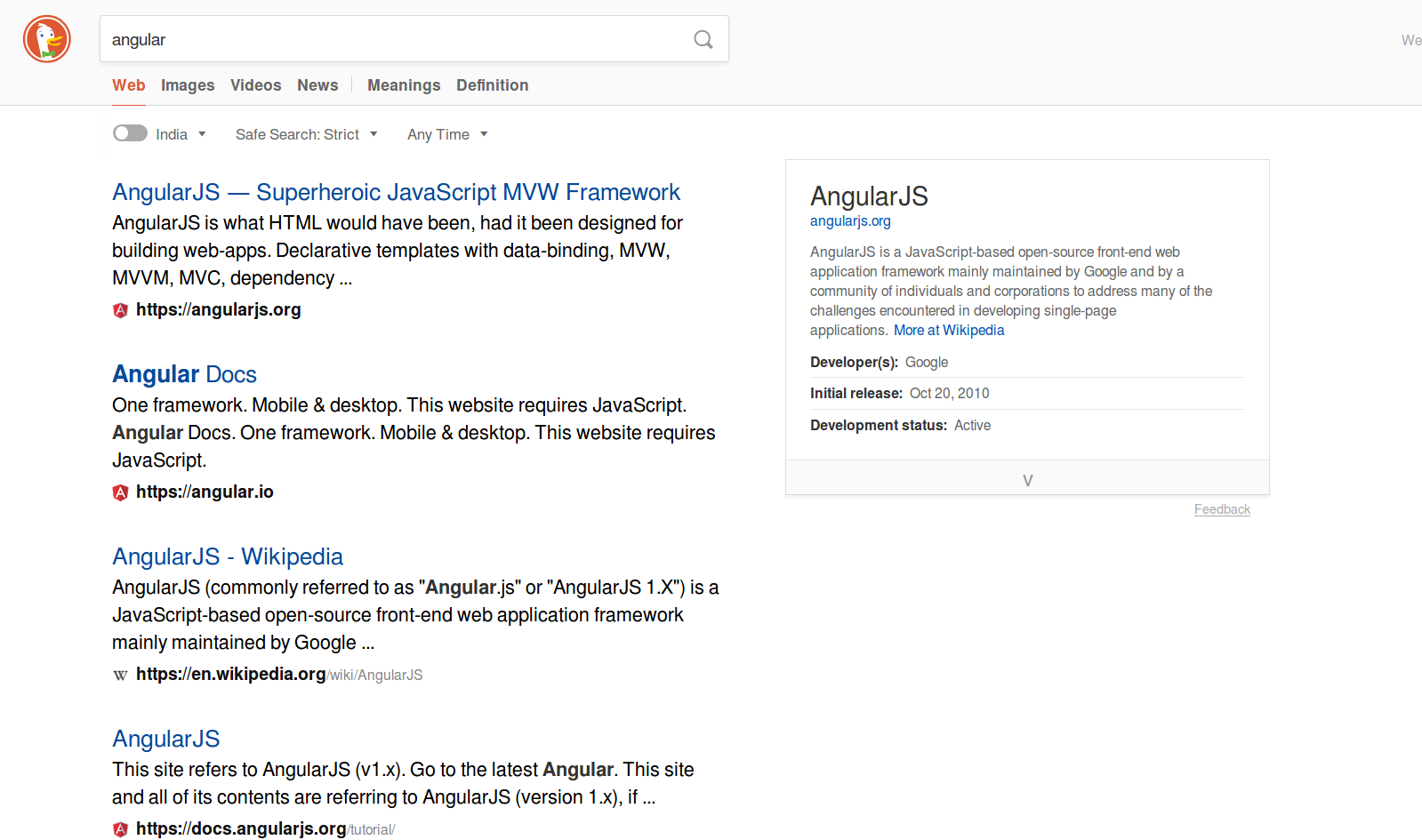Toggle the India region switch
The image size is (1422, 840).
click(130, 133)
